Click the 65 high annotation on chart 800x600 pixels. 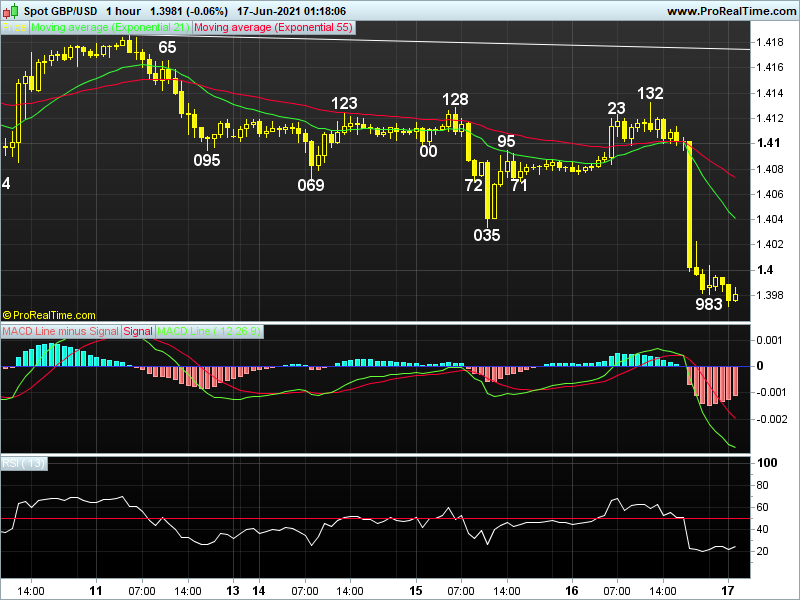pos(167,47)
